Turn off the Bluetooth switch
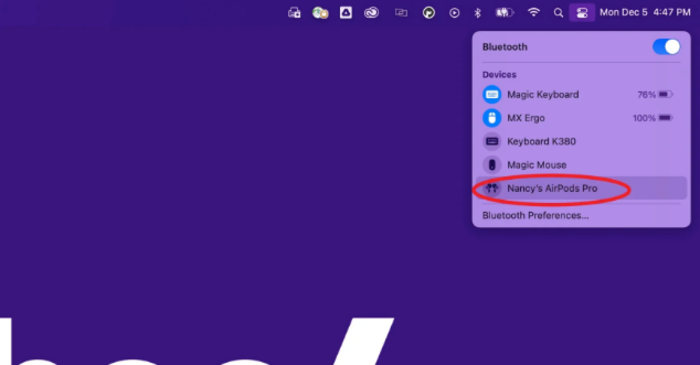The height and width of the screenshot is (365, 700). pos(666,47)
